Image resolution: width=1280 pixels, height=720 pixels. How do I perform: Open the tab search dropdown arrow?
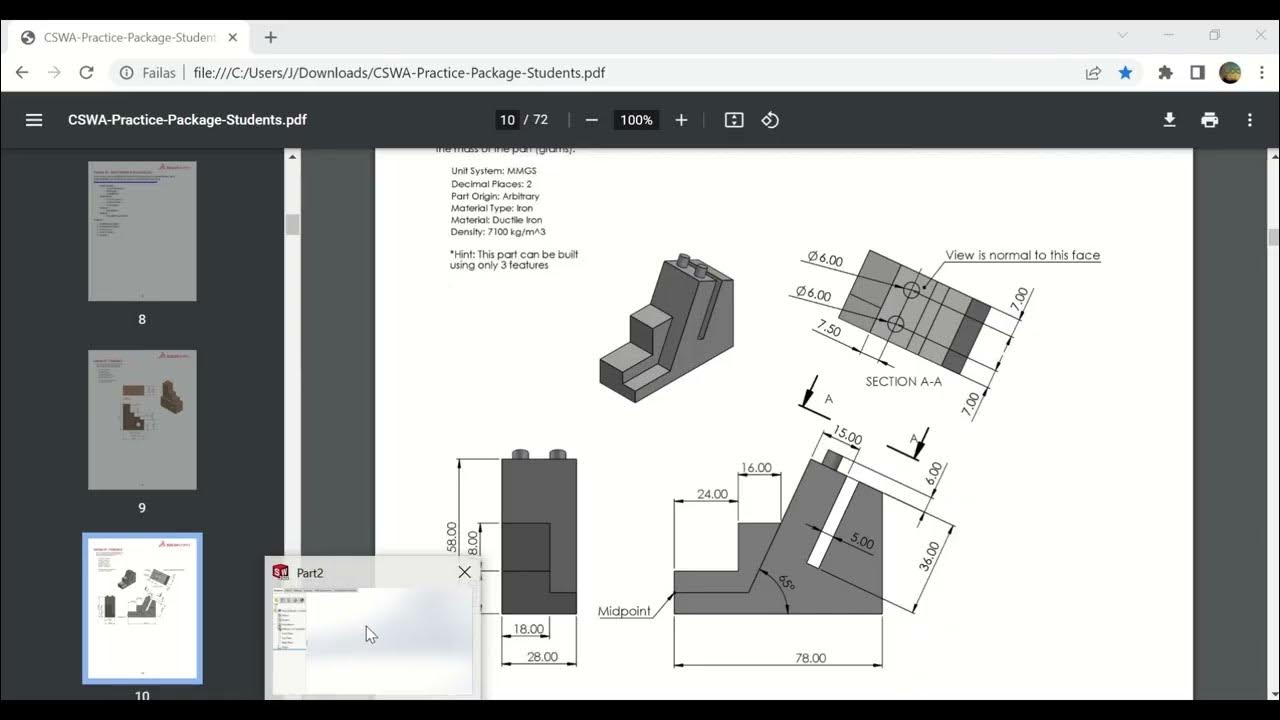pos(1122,35)
